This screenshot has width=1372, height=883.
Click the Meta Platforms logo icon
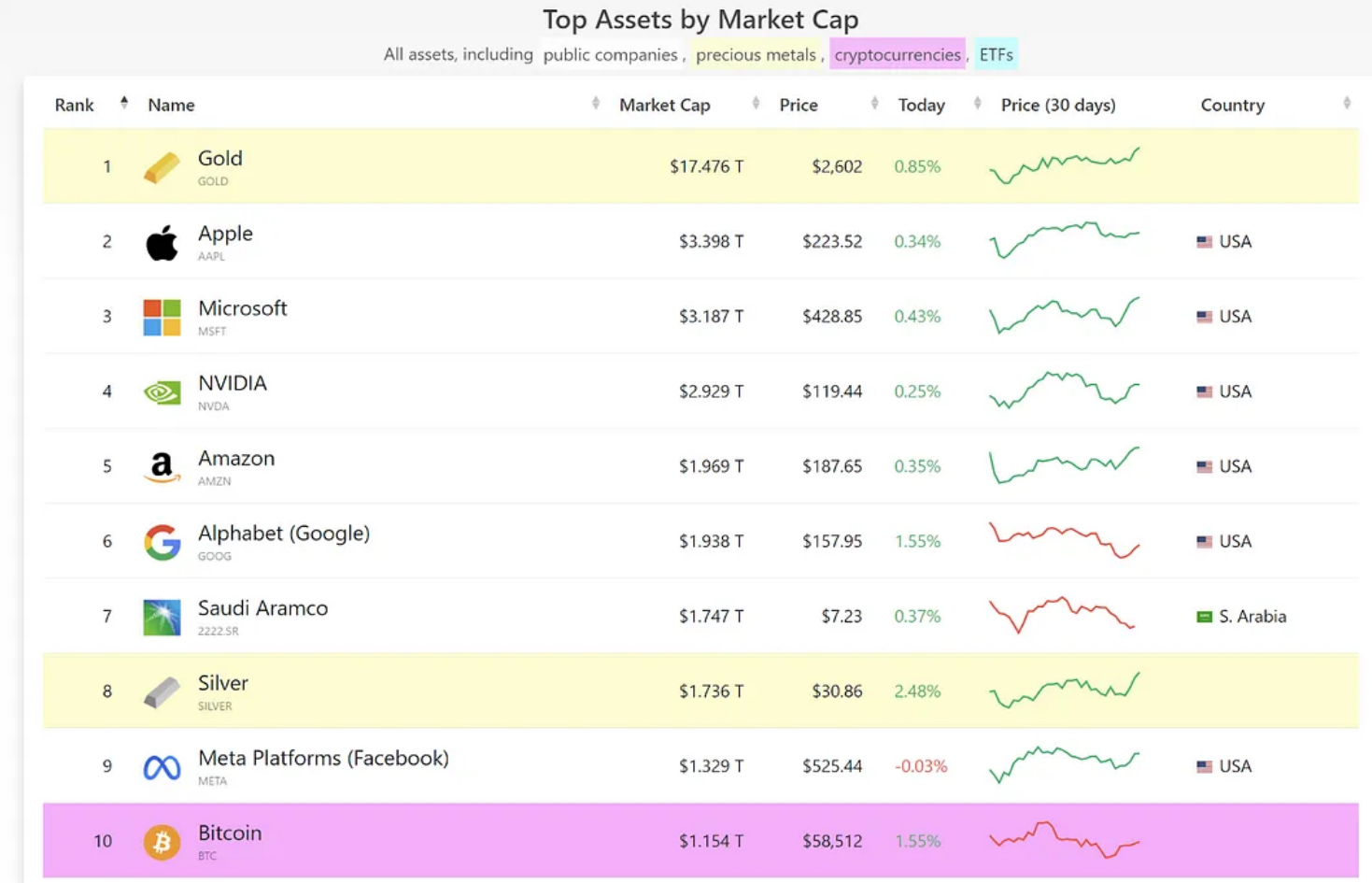pos(162,767)
